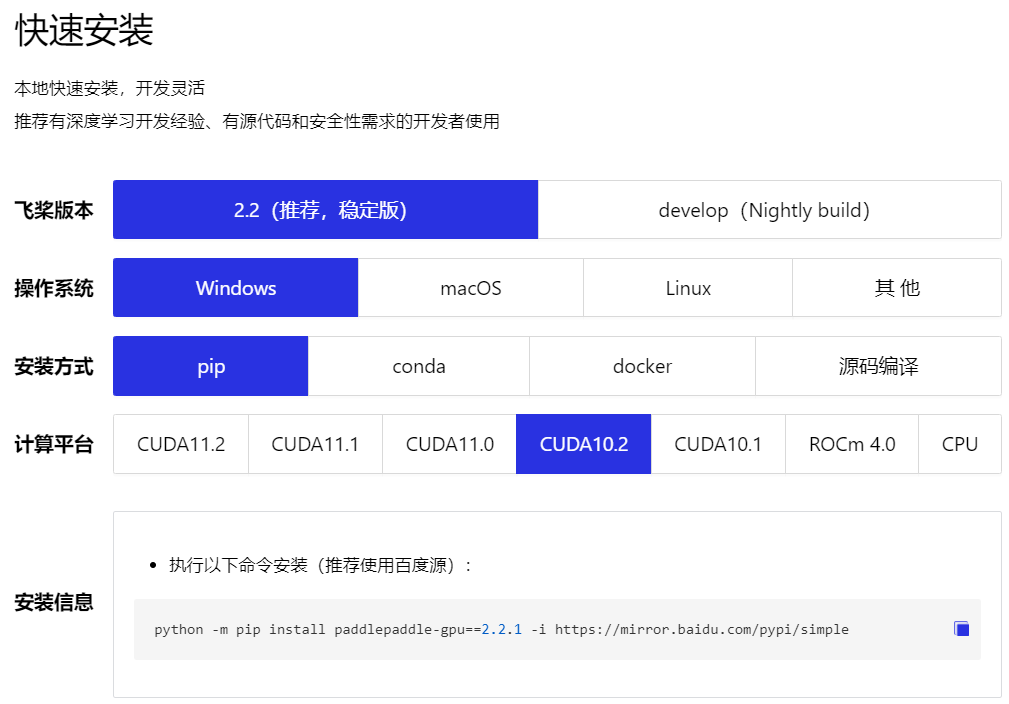
Task: Select CUDA10.2 compute platform
Action: point(584,444)
